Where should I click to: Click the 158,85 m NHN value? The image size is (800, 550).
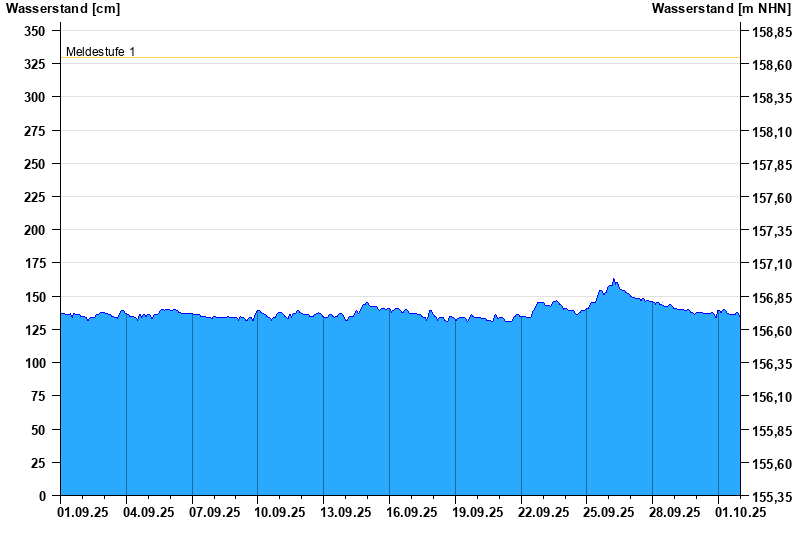(x=772, y=33)
